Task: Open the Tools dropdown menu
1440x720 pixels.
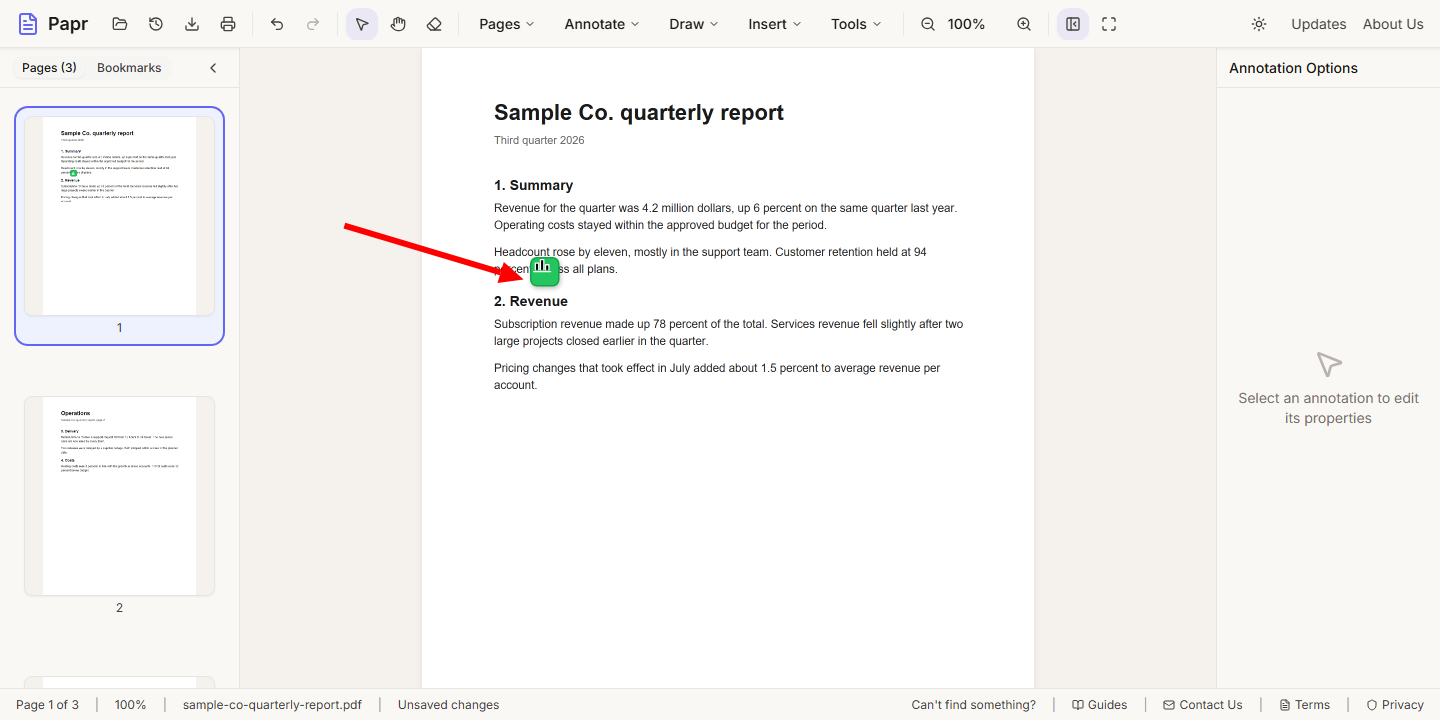Action: click(x=856, y=24)
